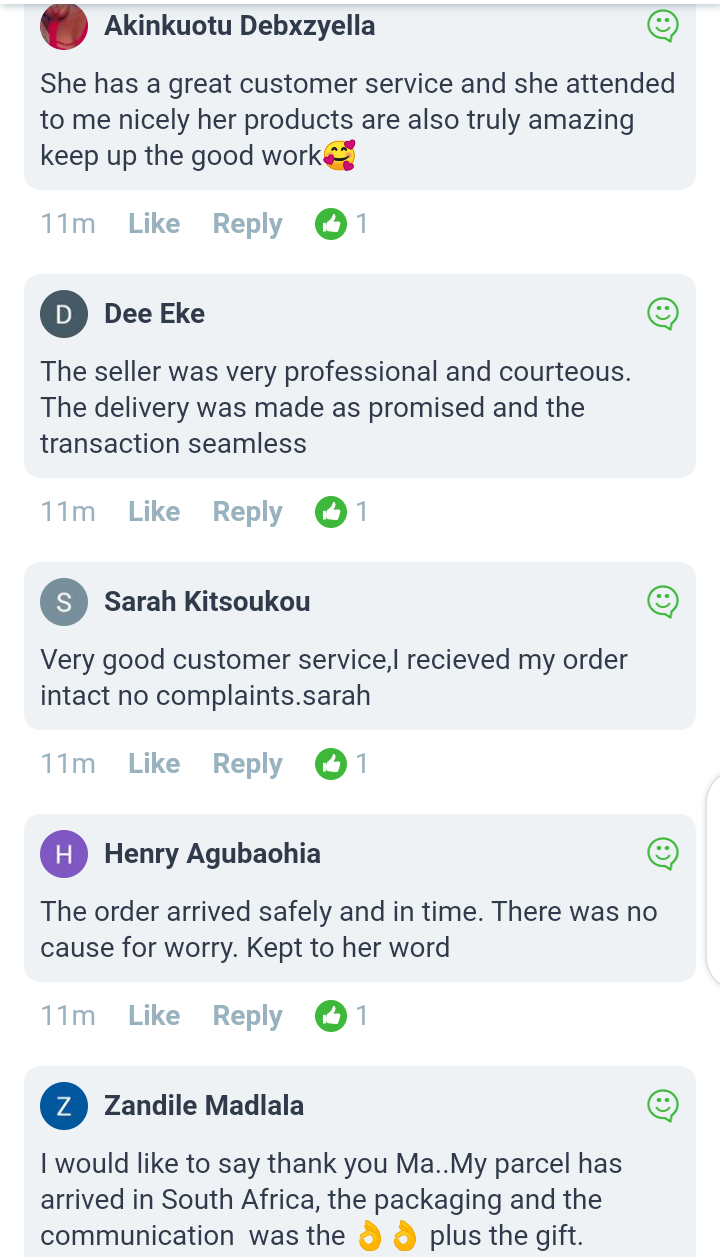The height and width of the screenshot is (1257, 720).
Task: Like Henry Agubaohia's comment
Action: coord(154,1016)
